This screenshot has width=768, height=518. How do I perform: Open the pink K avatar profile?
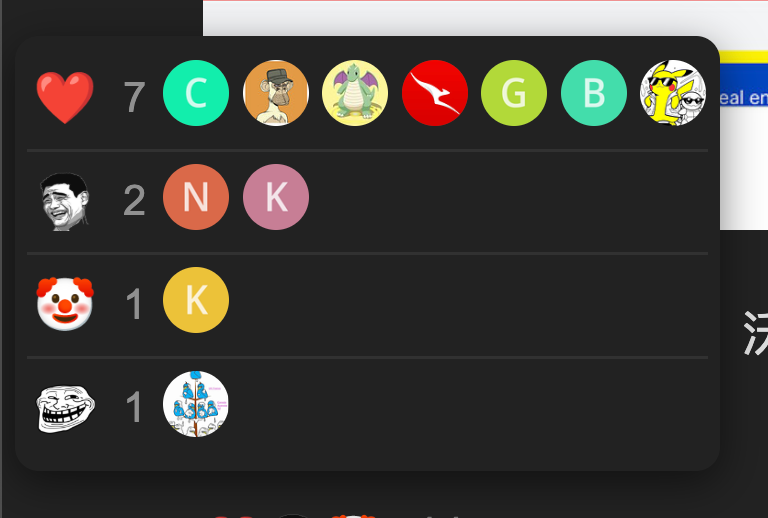tap(276, 197)
